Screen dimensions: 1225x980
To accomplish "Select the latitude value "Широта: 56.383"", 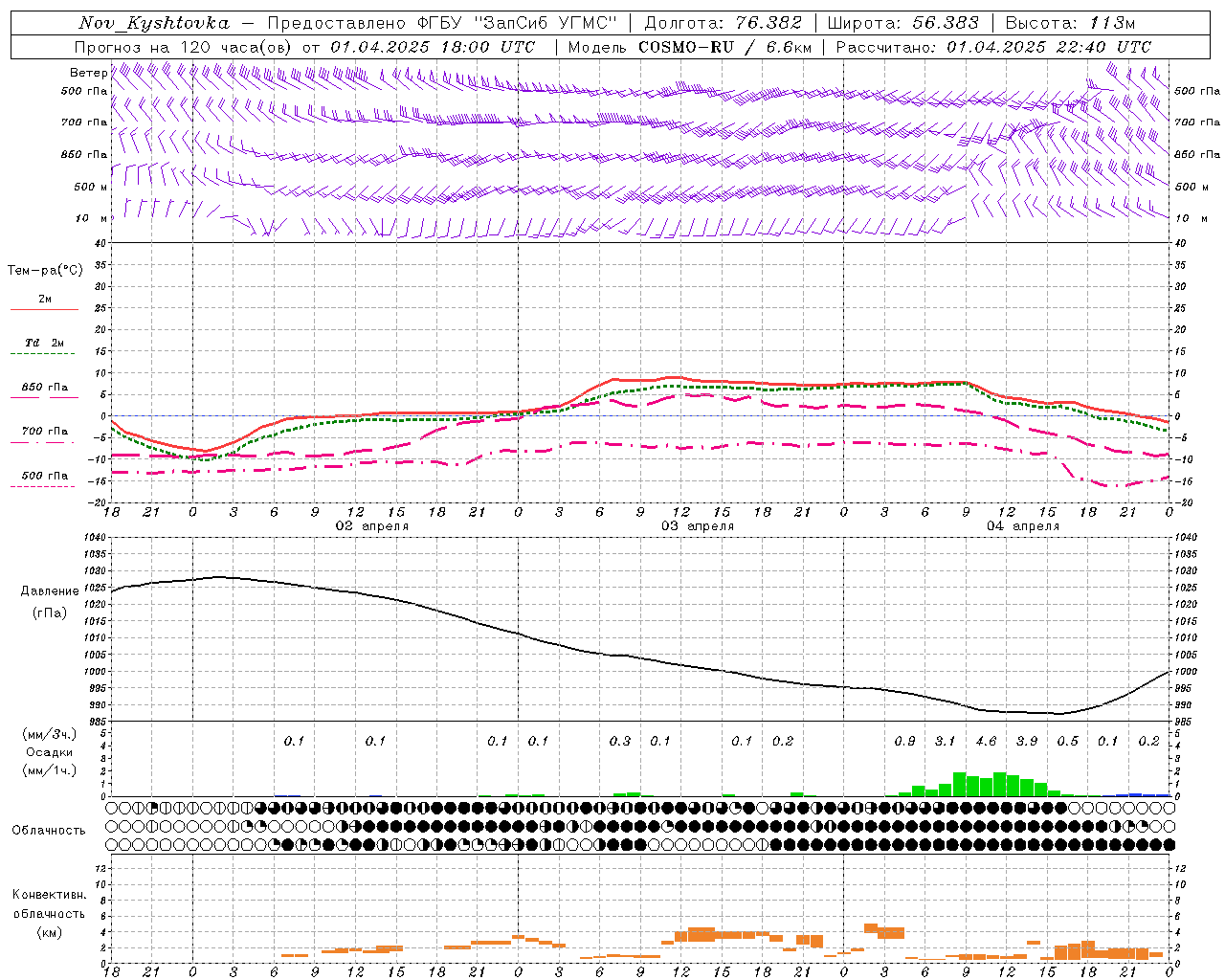I will tap(903, 23).
